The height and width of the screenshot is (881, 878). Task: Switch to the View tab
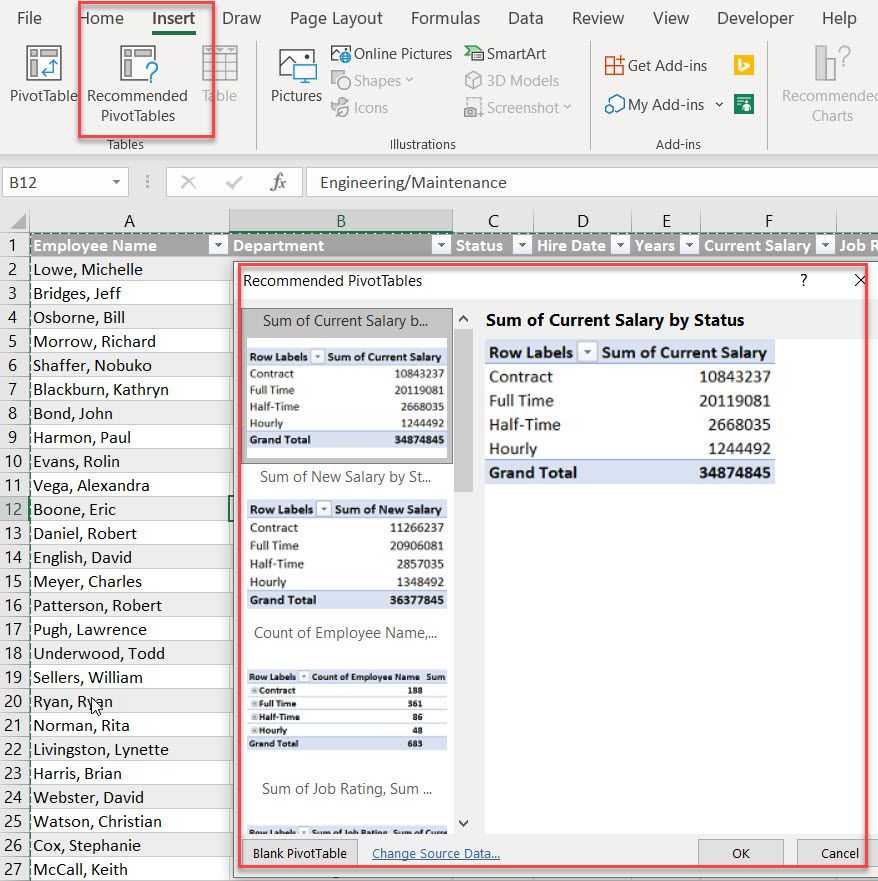[x=671, y=18]
